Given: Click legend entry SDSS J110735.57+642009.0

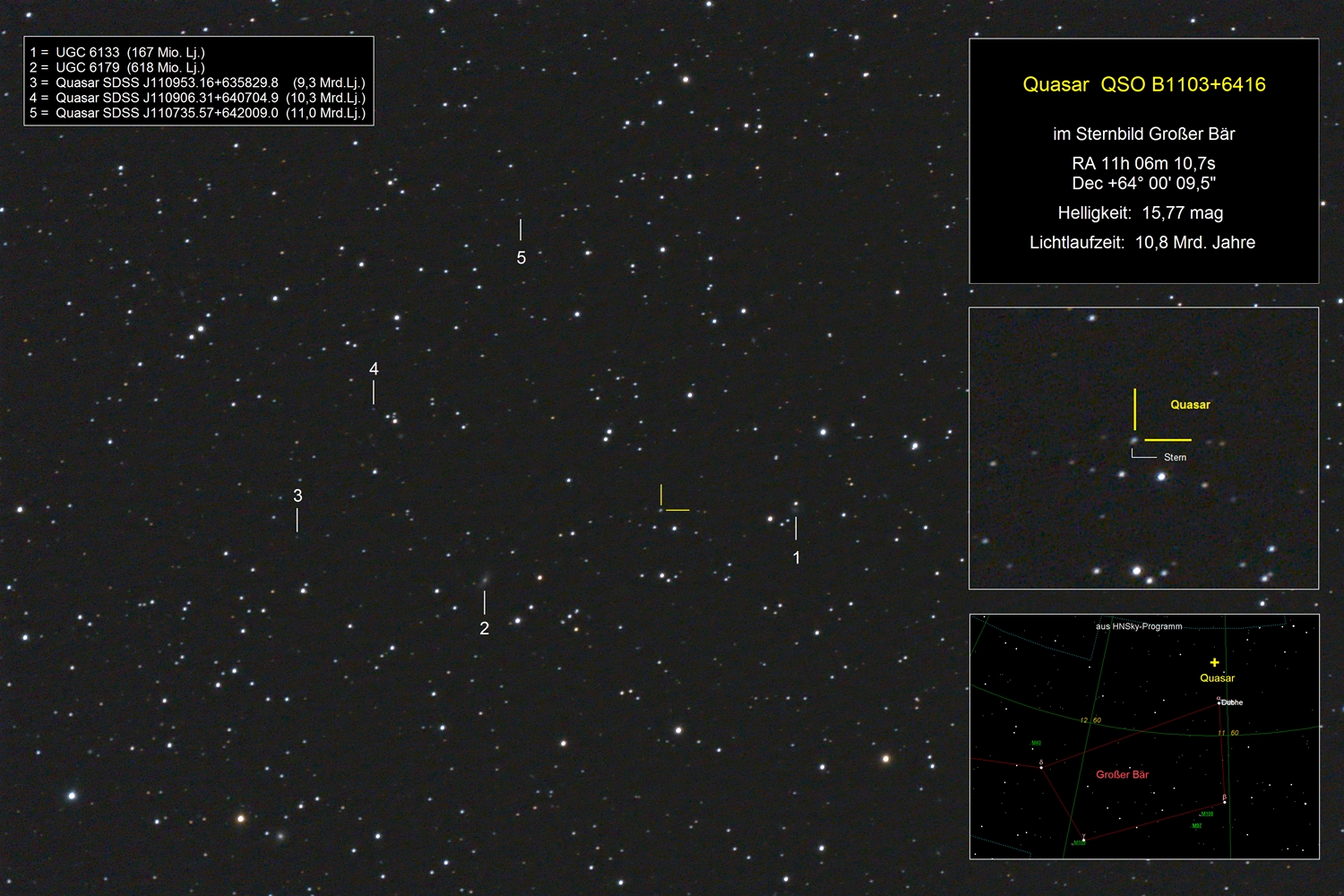Looking at the screenshot, I should (x=197, y=113).
